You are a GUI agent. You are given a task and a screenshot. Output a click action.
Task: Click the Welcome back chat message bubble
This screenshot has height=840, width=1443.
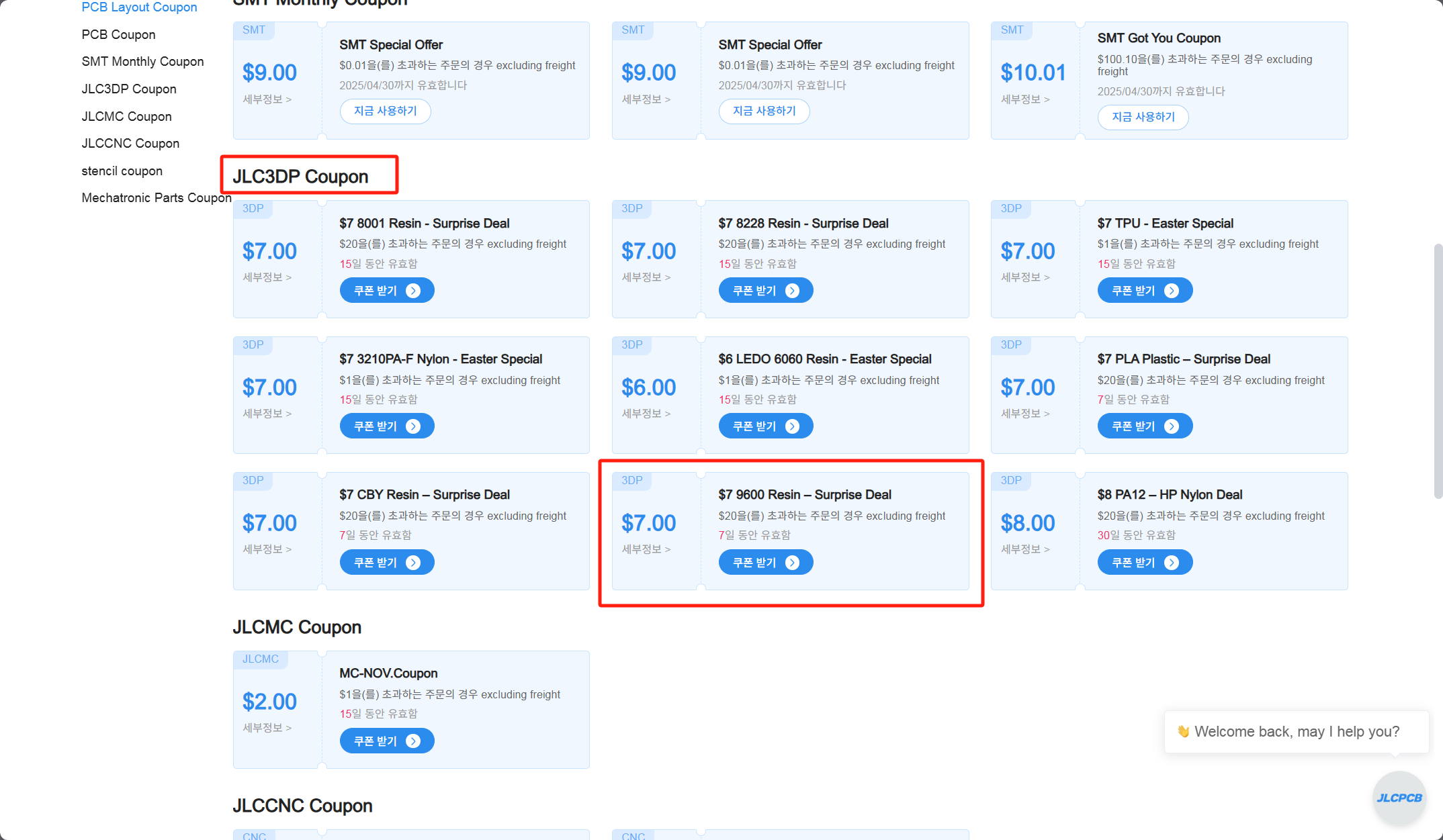pyautogui.click(x=1297, y=732)
